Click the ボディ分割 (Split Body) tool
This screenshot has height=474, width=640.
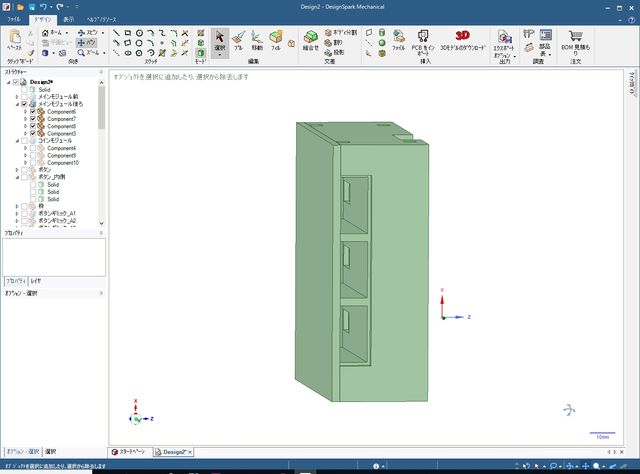pos(341,32)
